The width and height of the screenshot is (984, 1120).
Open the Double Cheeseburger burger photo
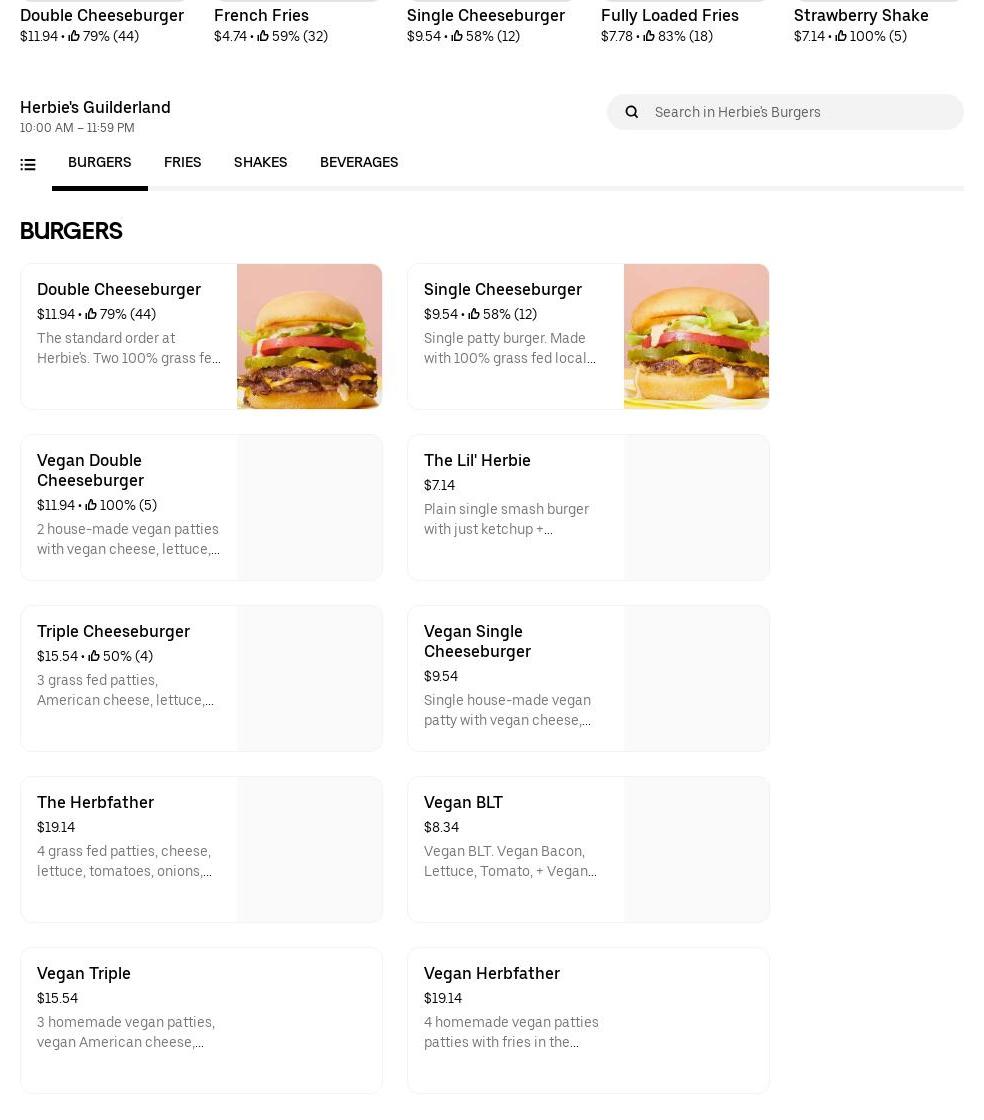[309, 336]
